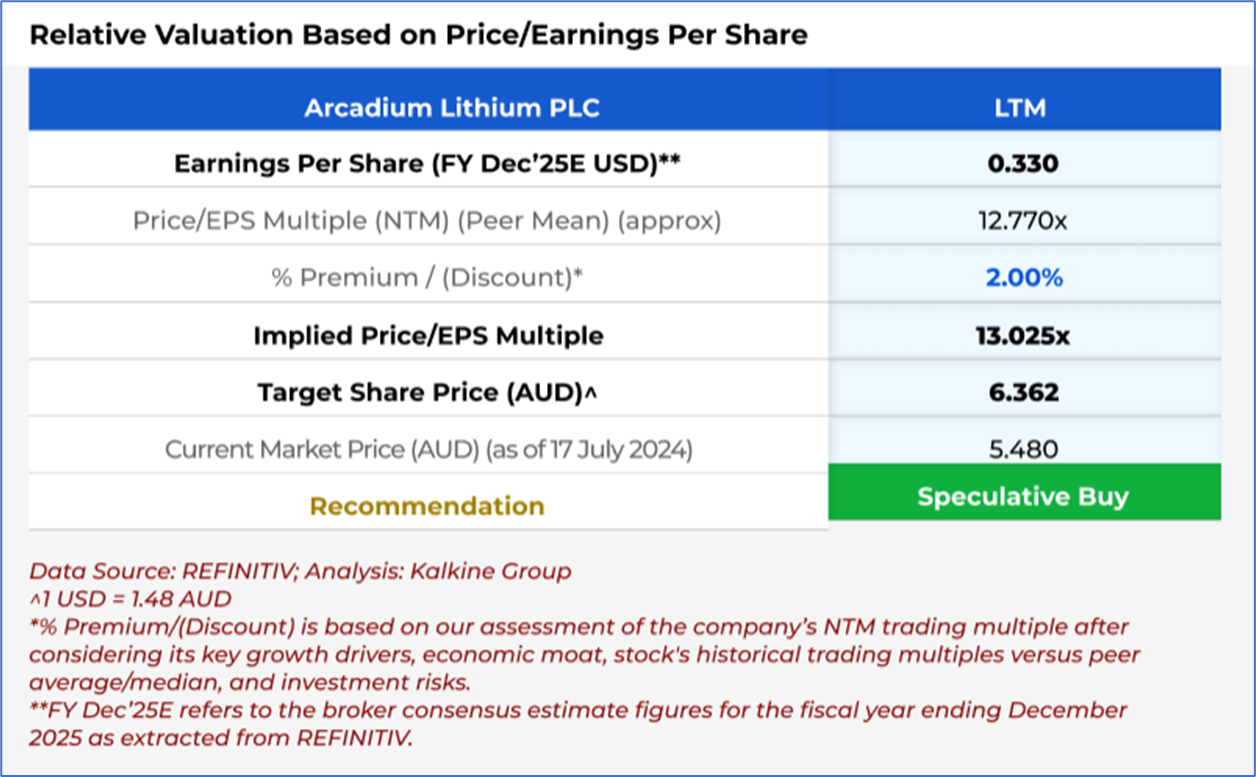The image size is (1256, 777).
Task: Select the 1 USD = 1.48 AUD note
Action: 130,600
